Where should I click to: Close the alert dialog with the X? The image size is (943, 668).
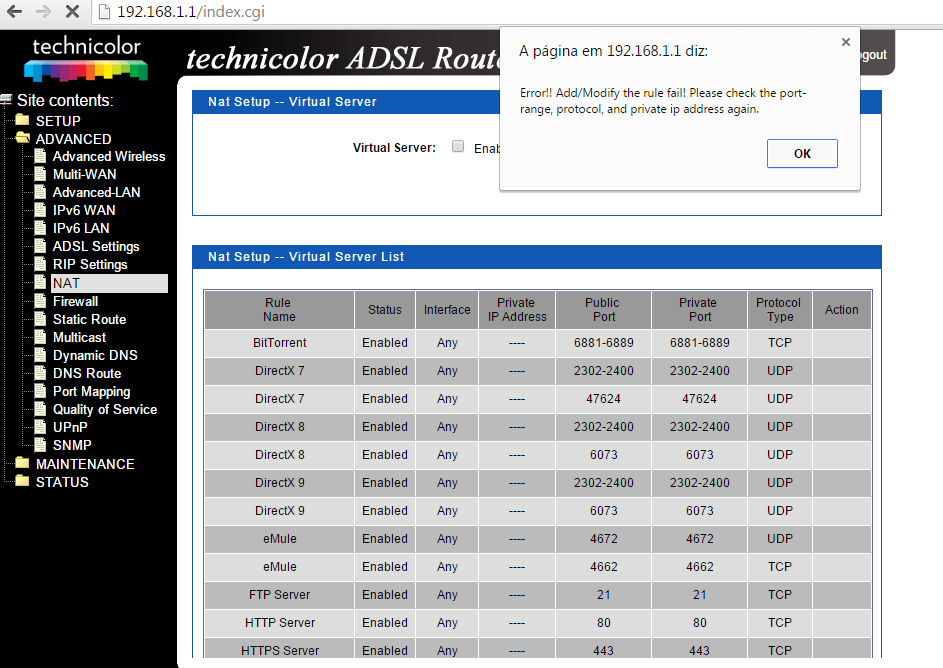click(x=846, y=42)
